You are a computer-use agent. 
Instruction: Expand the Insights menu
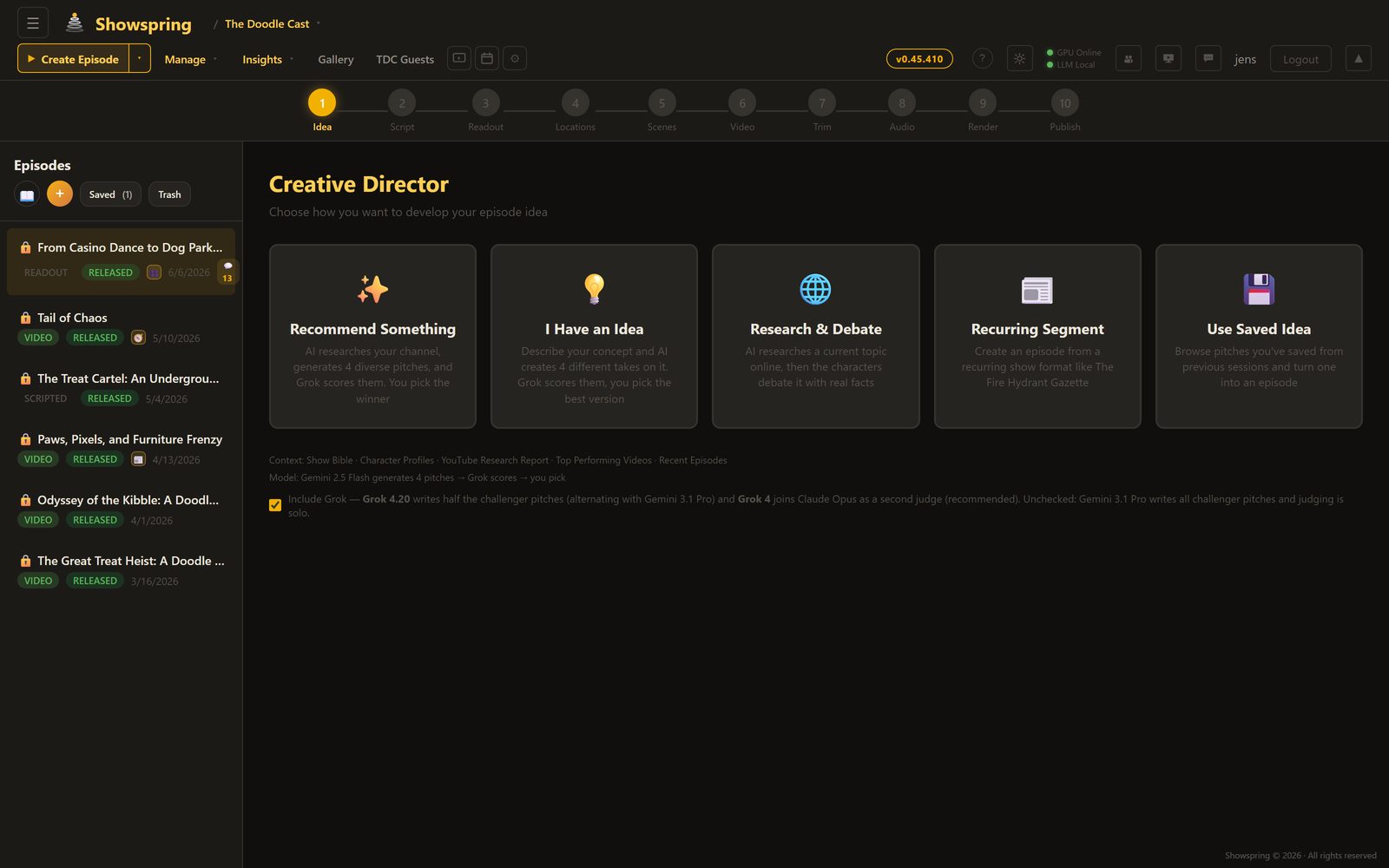point(267,59)
